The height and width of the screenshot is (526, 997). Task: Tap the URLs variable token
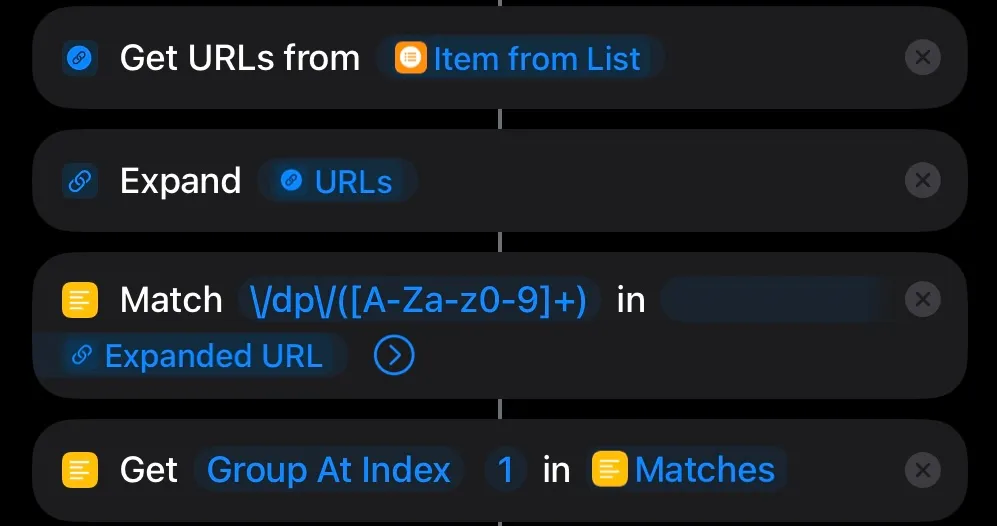pos(337,182)
